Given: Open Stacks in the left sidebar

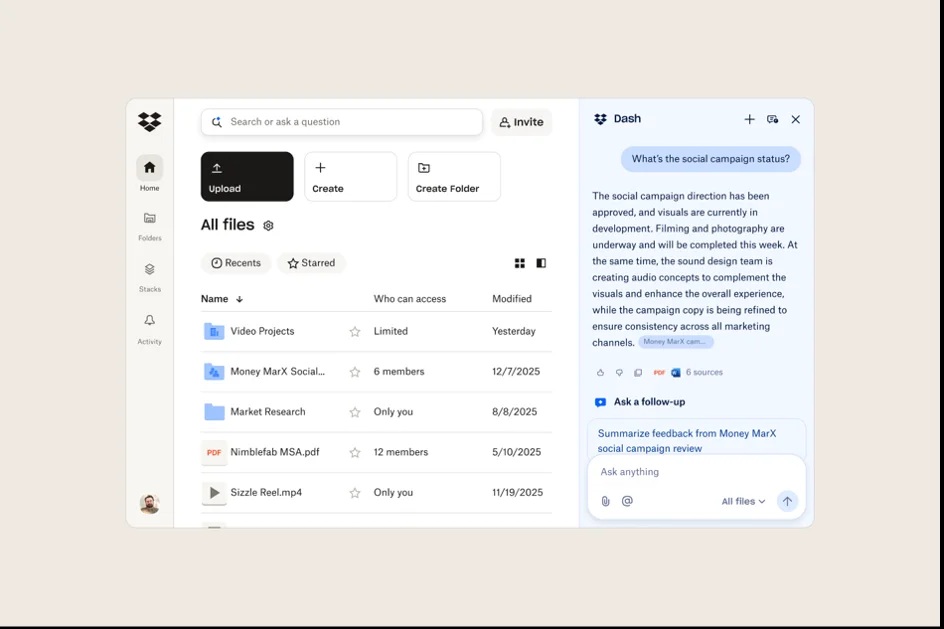Looking at the screenshot, I should tap(149, 270).
